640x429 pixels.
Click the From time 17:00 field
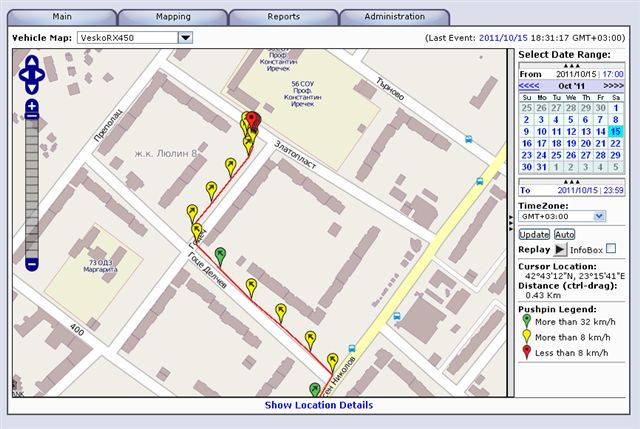tap(612, 74)
